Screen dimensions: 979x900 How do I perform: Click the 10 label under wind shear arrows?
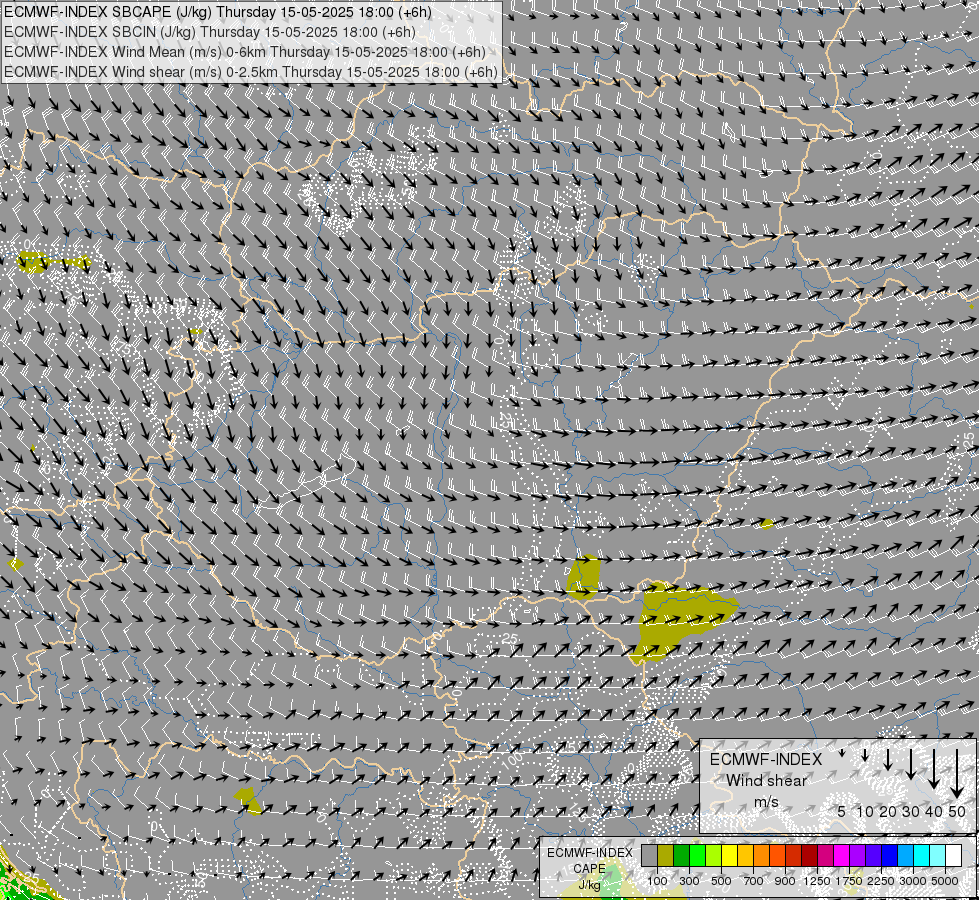point(865,811)
